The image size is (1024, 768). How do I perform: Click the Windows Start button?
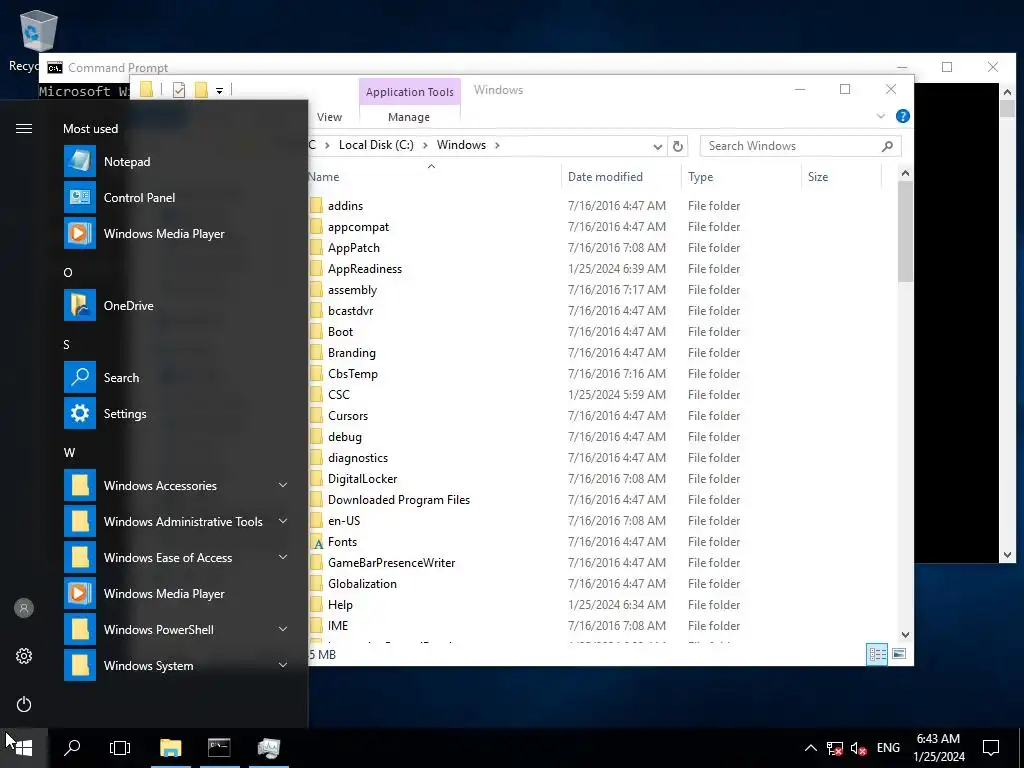(24, 748)
